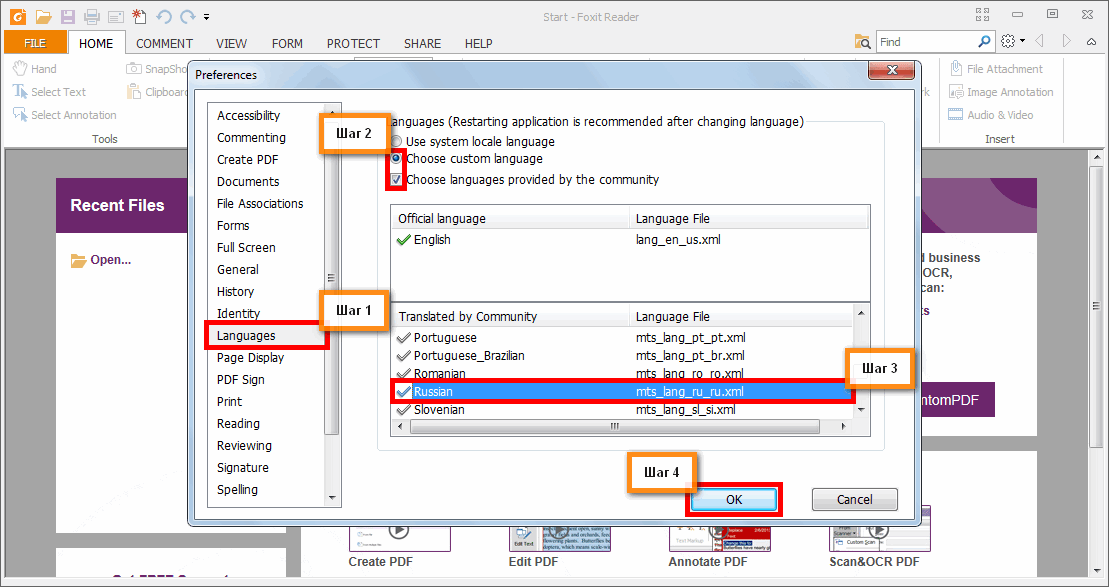Open the Spelling preferences category
The height and width of the screenshot is (587, 1109).
pos(237,489)
